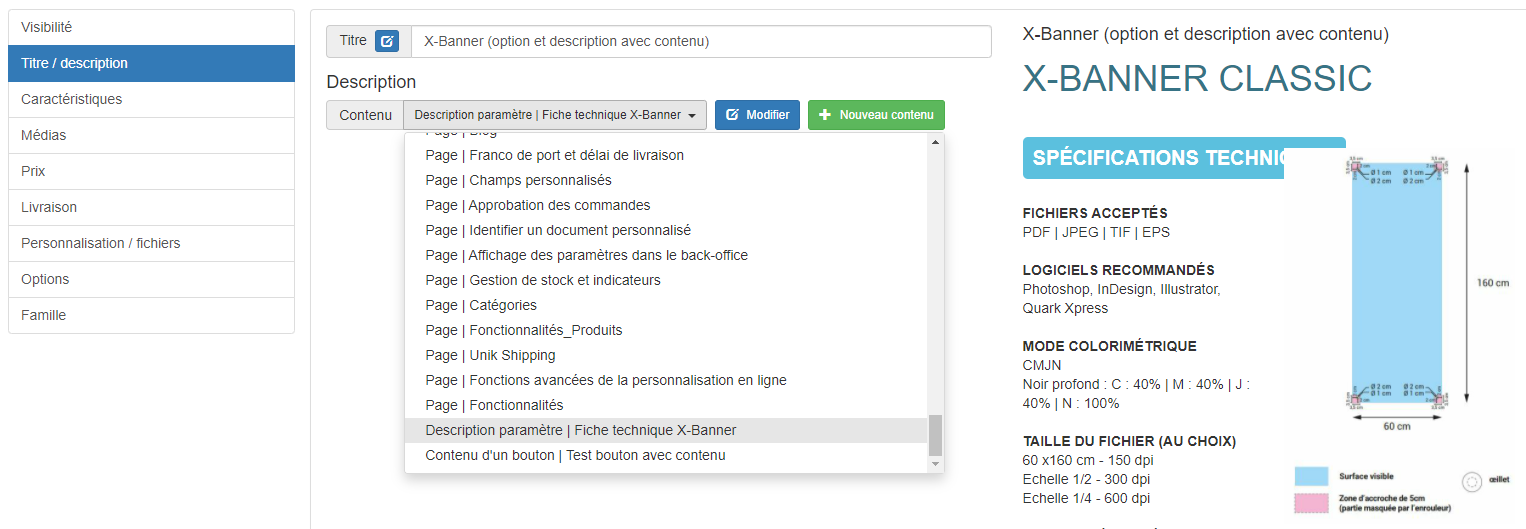Go to the Médias section
Viewport: 1526px width, 529px height.
(x=151, y=135)
